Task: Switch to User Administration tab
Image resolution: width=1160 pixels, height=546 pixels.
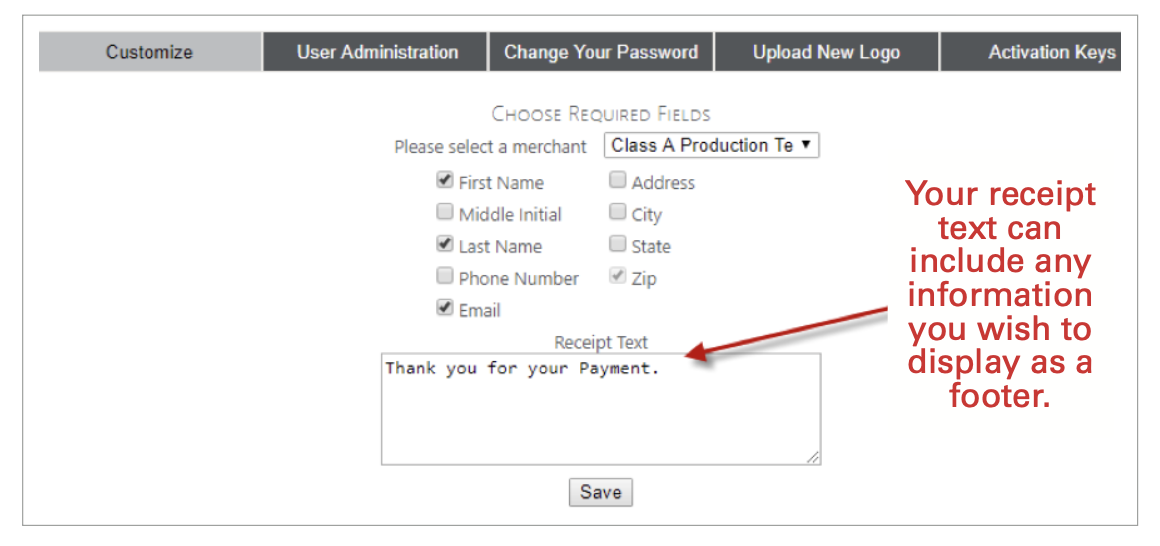Action: coord(377,53)
